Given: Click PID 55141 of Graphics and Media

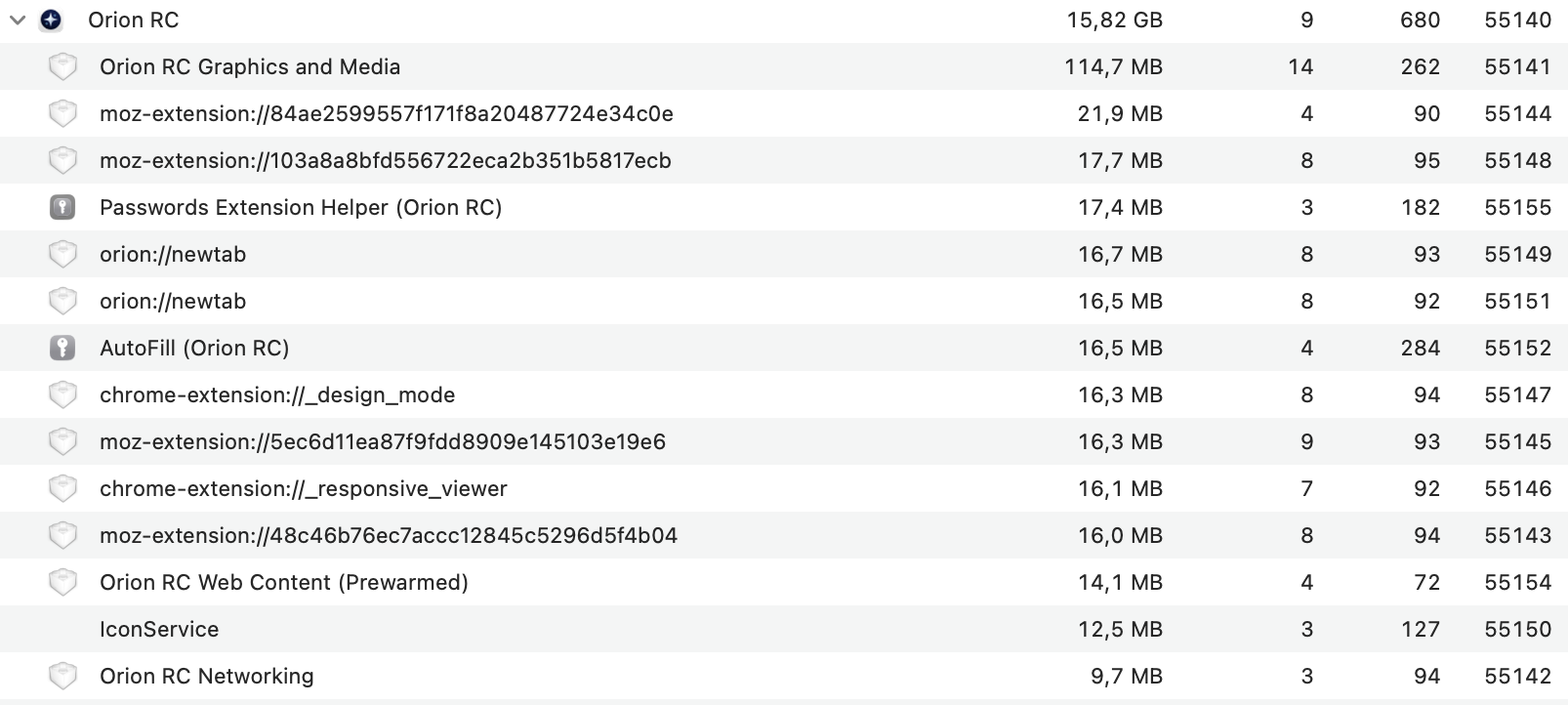Looking at the screenshot, I should pyautogui.click(x=1517, y=66).
